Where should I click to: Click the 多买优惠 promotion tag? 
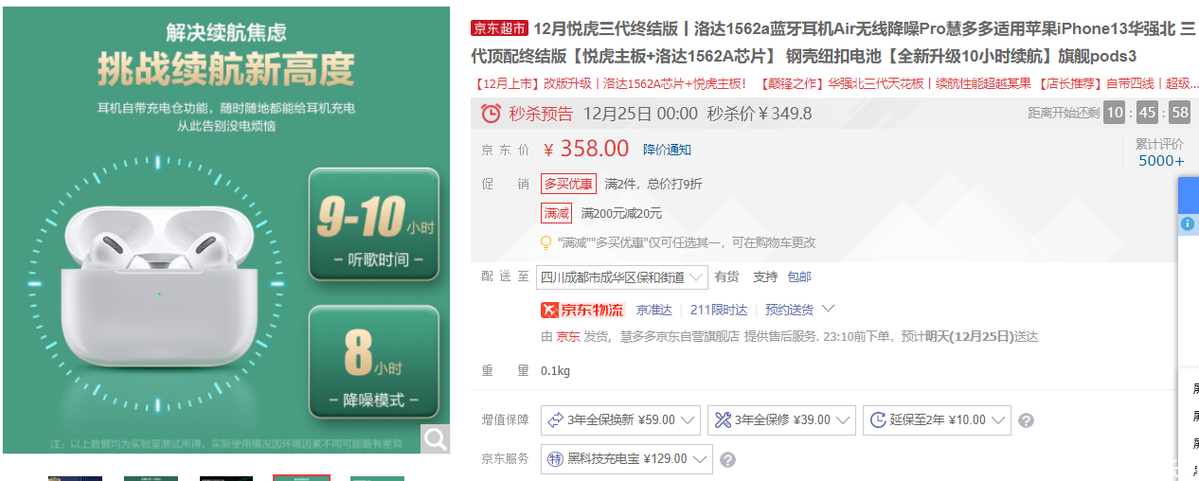pos(568,184)
